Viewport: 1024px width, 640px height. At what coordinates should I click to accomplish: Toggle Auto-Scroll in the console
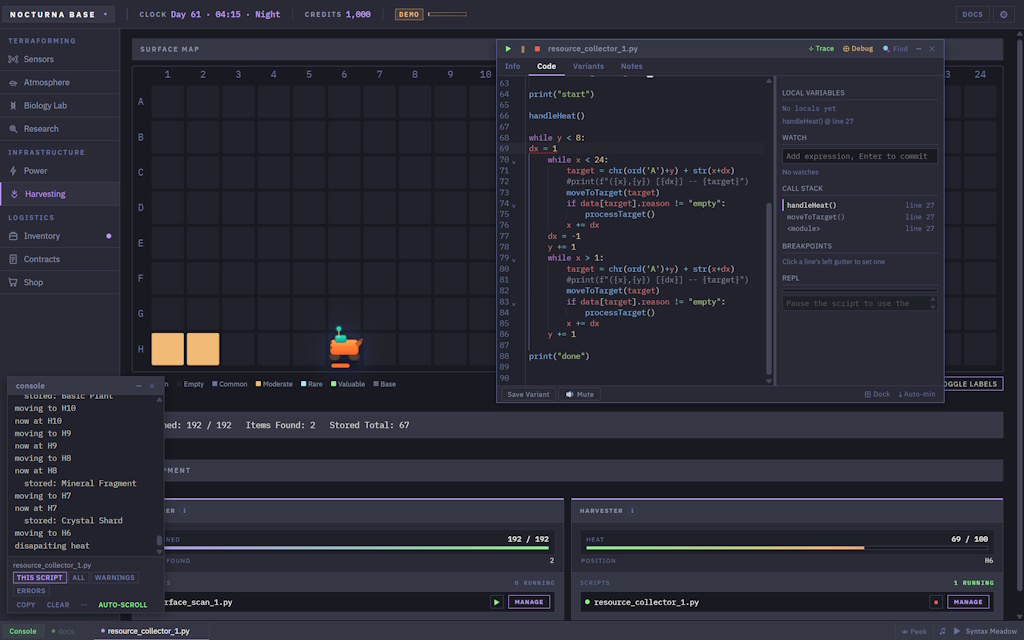[122, 605]
